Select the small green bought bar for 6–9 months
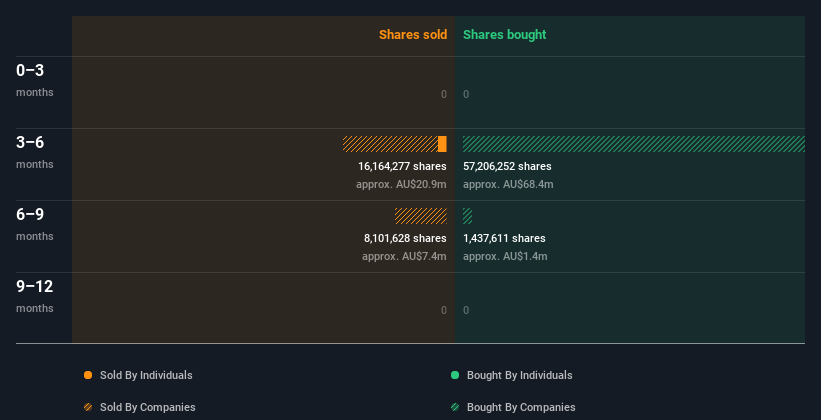The image size is (821, 420). click(x=468, y=216)
